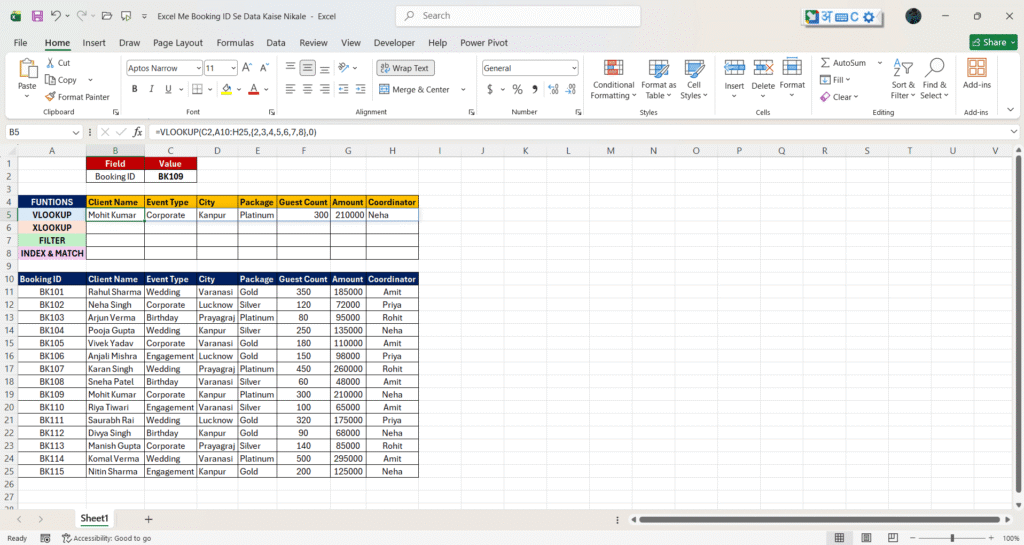The width and height of the screenshot is (1024, 545).
Task: Adjust the zoom slider in status bar
Action: tap(952, 538)
